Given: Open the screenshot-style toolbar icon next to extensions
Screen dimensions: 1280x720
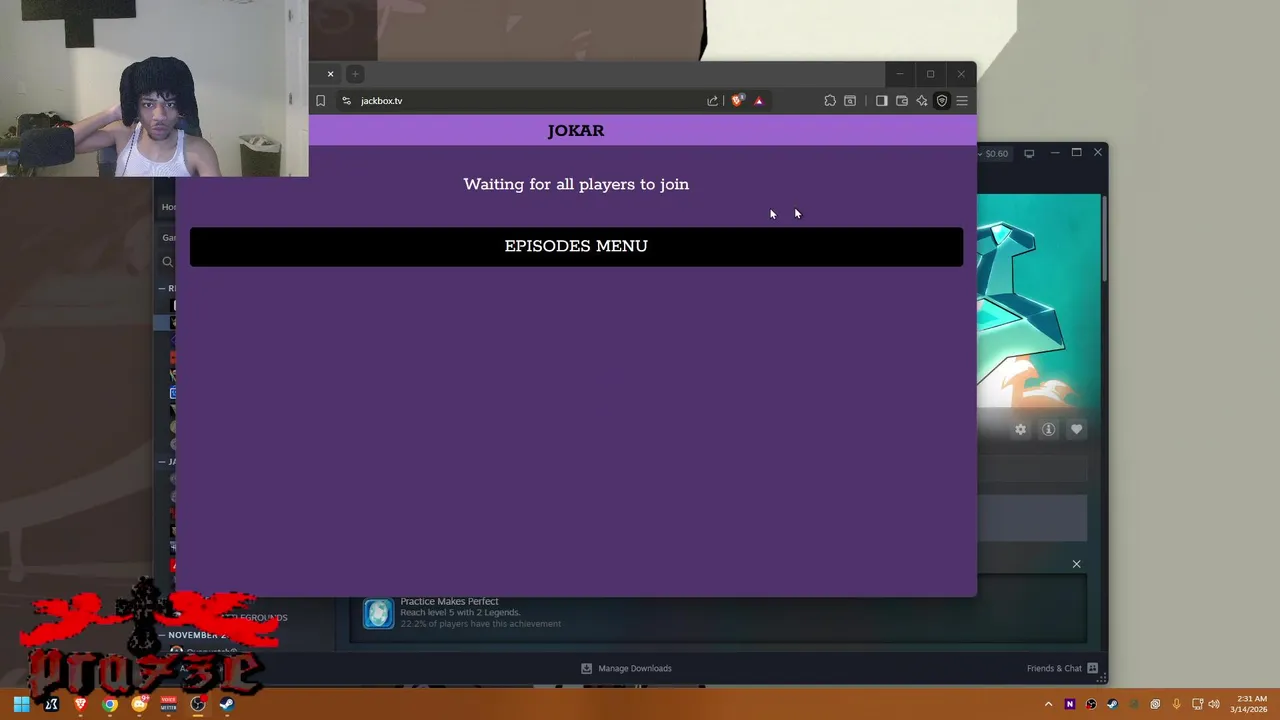Looking at the screenshot, I should (x=850, y=101).
